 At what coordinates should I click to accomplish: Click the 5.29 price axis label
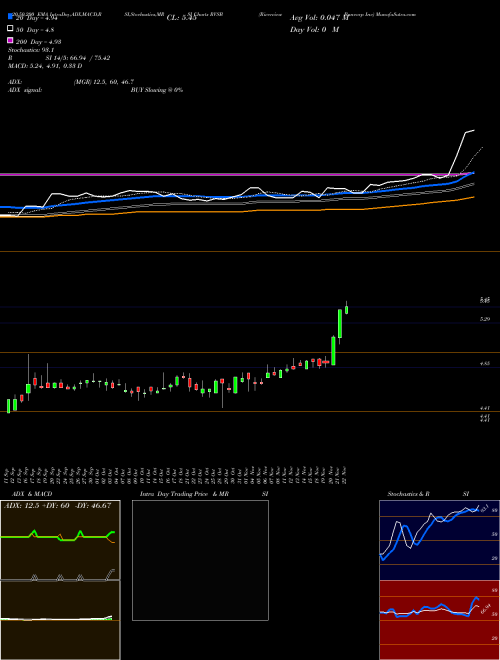point(485,319)
